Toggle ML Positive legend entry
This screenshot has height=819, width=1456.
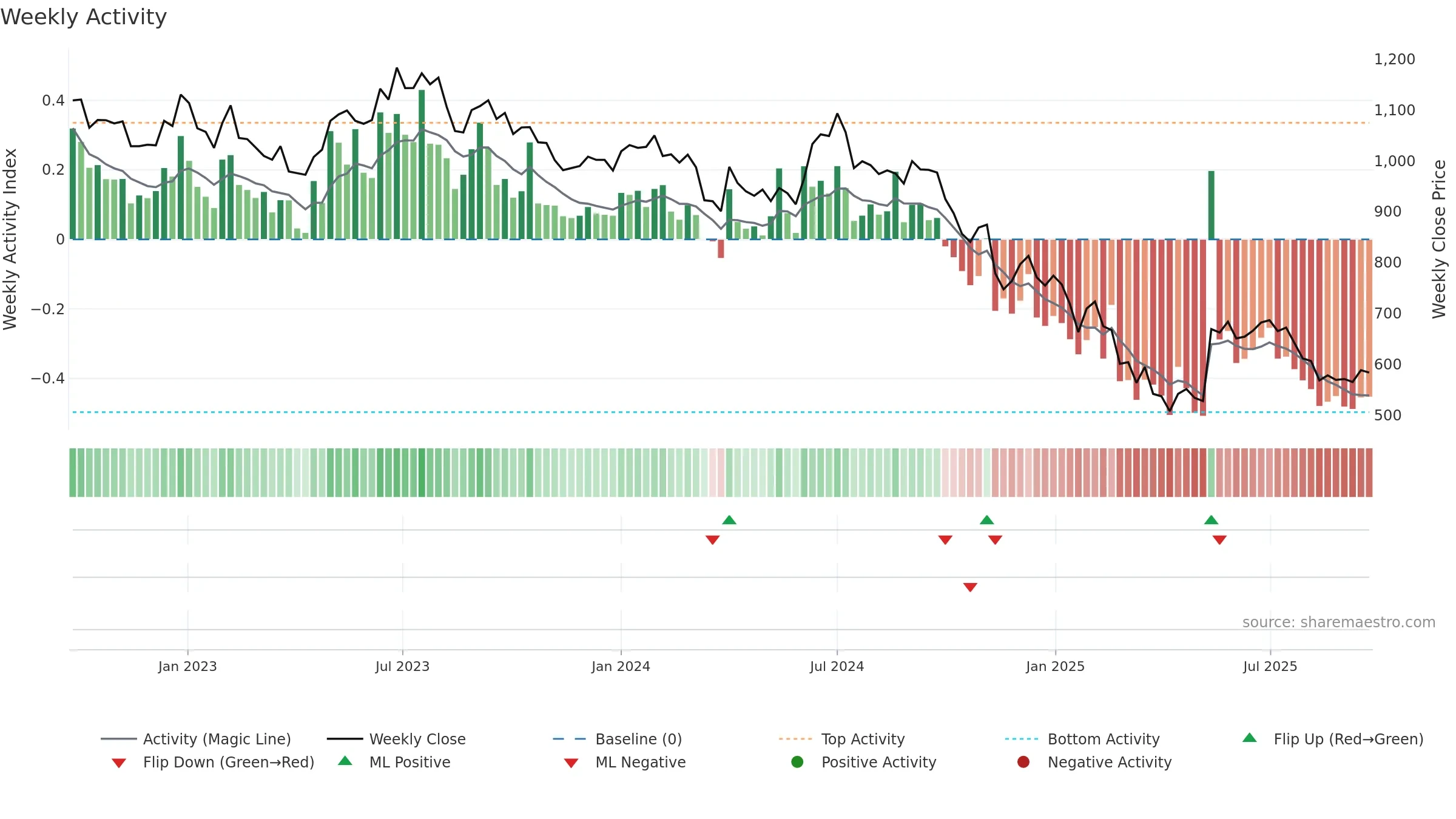(394, 762)
